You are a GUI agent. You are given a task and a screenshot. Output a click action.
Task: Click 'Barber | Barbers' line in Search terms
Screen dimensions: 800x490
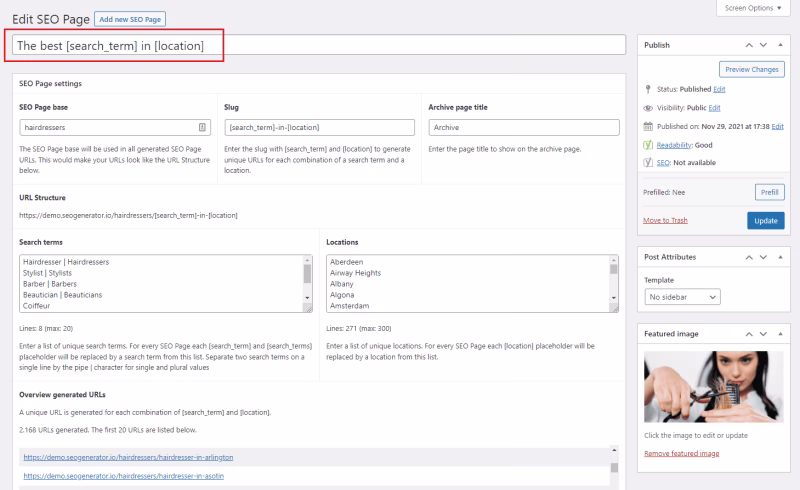[49, 284]
